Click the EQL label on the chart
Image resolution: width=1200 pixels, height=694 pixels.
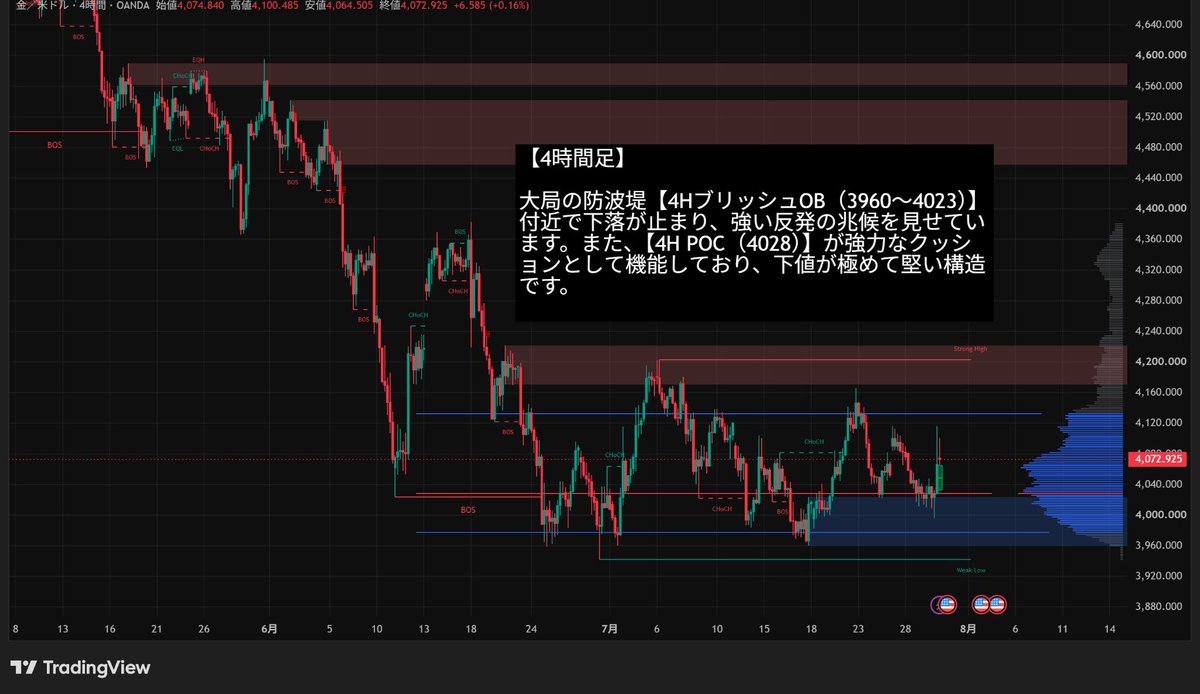[177, 148]
